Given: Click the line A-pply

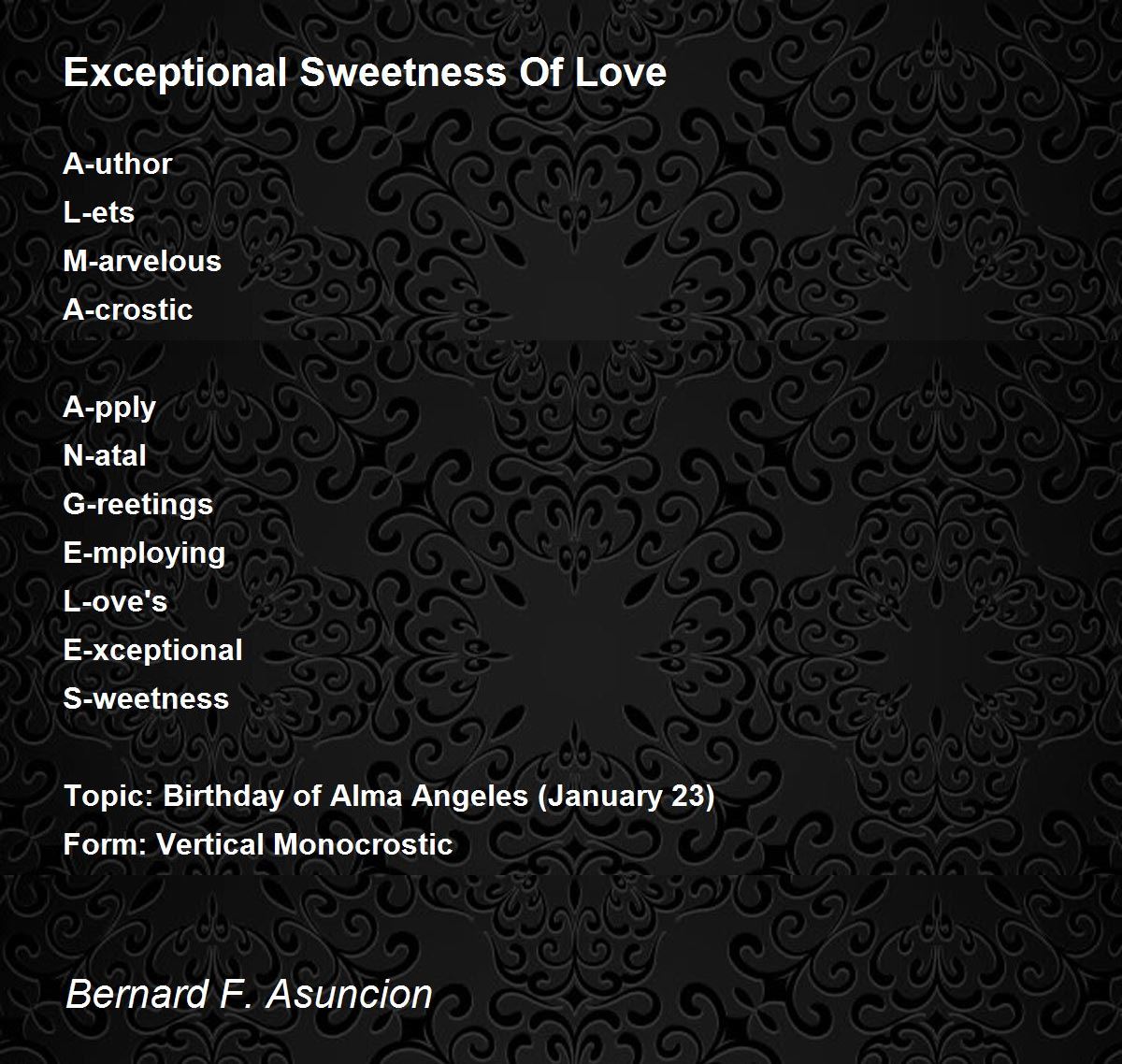Looking at the screenshot, I should [x=109, y=408].
